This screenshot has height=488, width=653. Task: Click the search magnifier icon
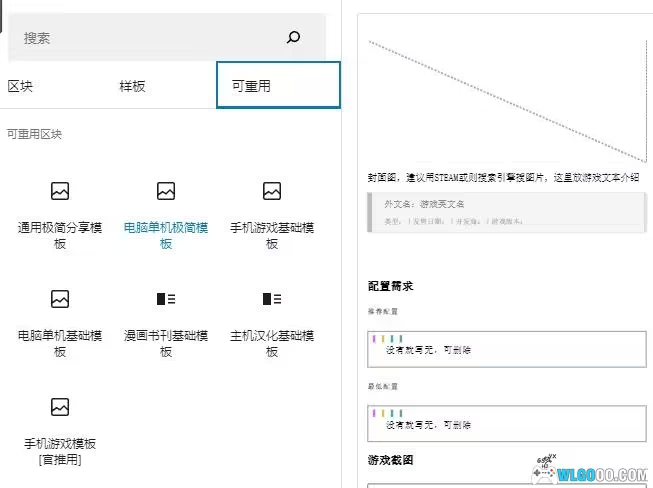[x=293, y=37]
